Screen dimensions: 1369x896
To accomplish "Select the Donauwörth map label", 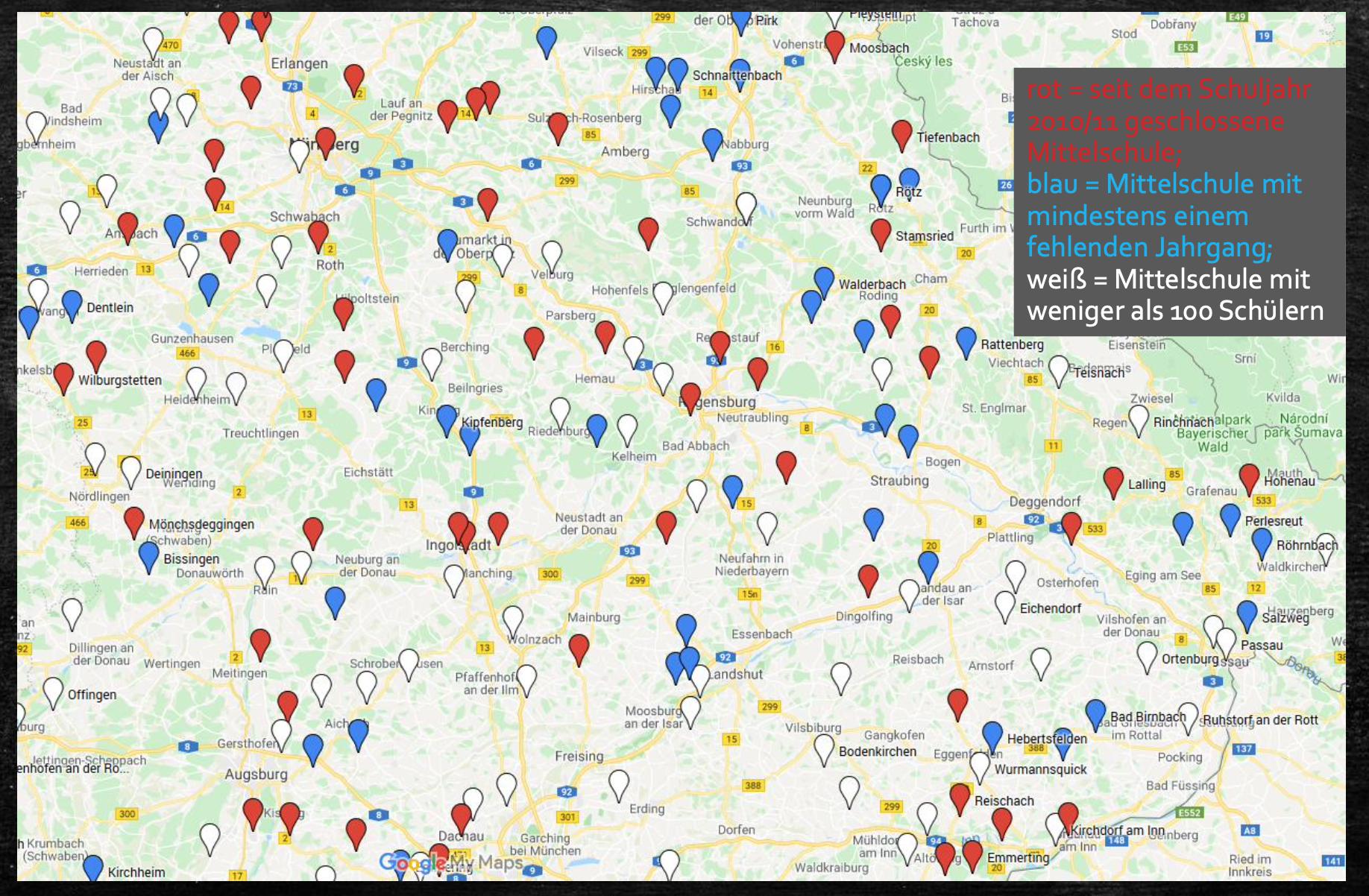I will pos(210,573).
